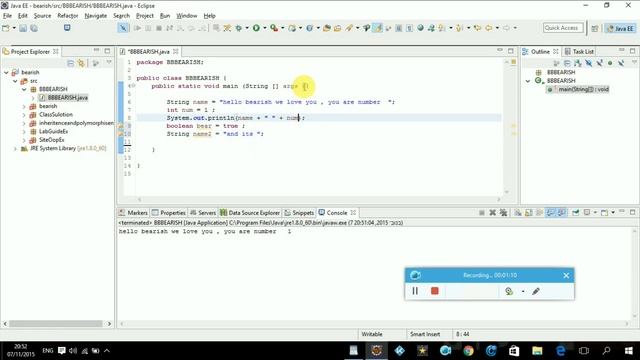Expand the SiteOopEx package
This screenshot has height=360, width=640.
[24, 140]
